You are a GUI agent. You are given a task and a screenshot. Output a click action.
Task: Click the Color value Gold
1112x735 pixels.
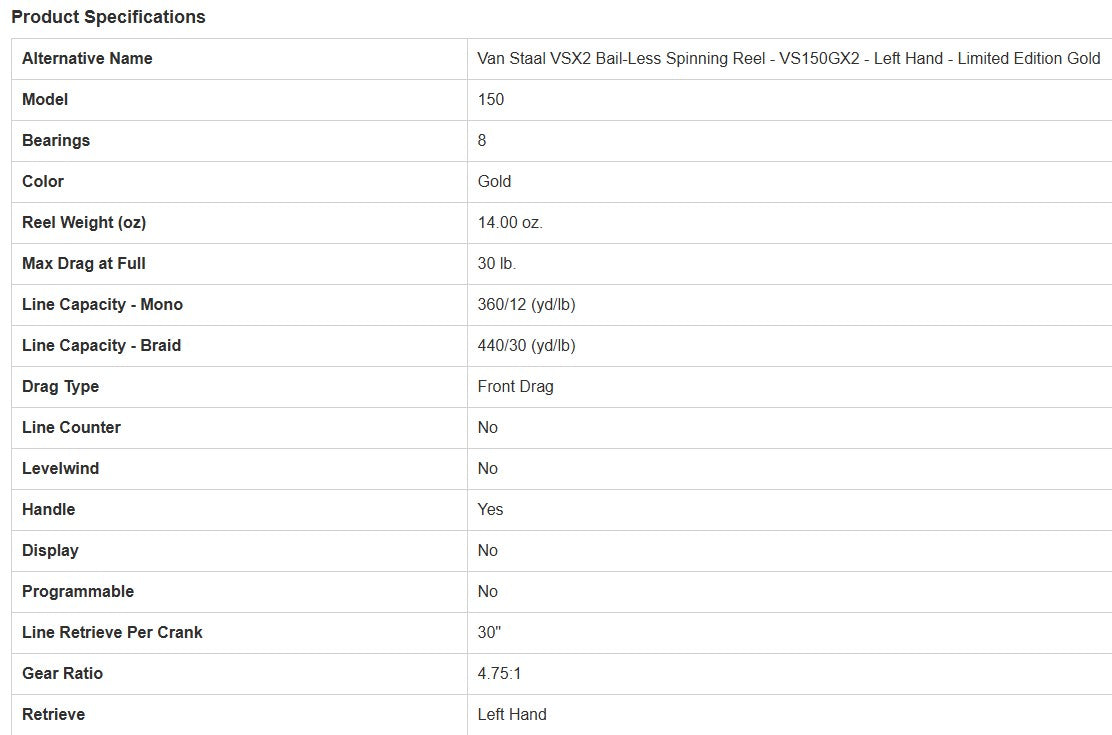click(x=494, y=181)
